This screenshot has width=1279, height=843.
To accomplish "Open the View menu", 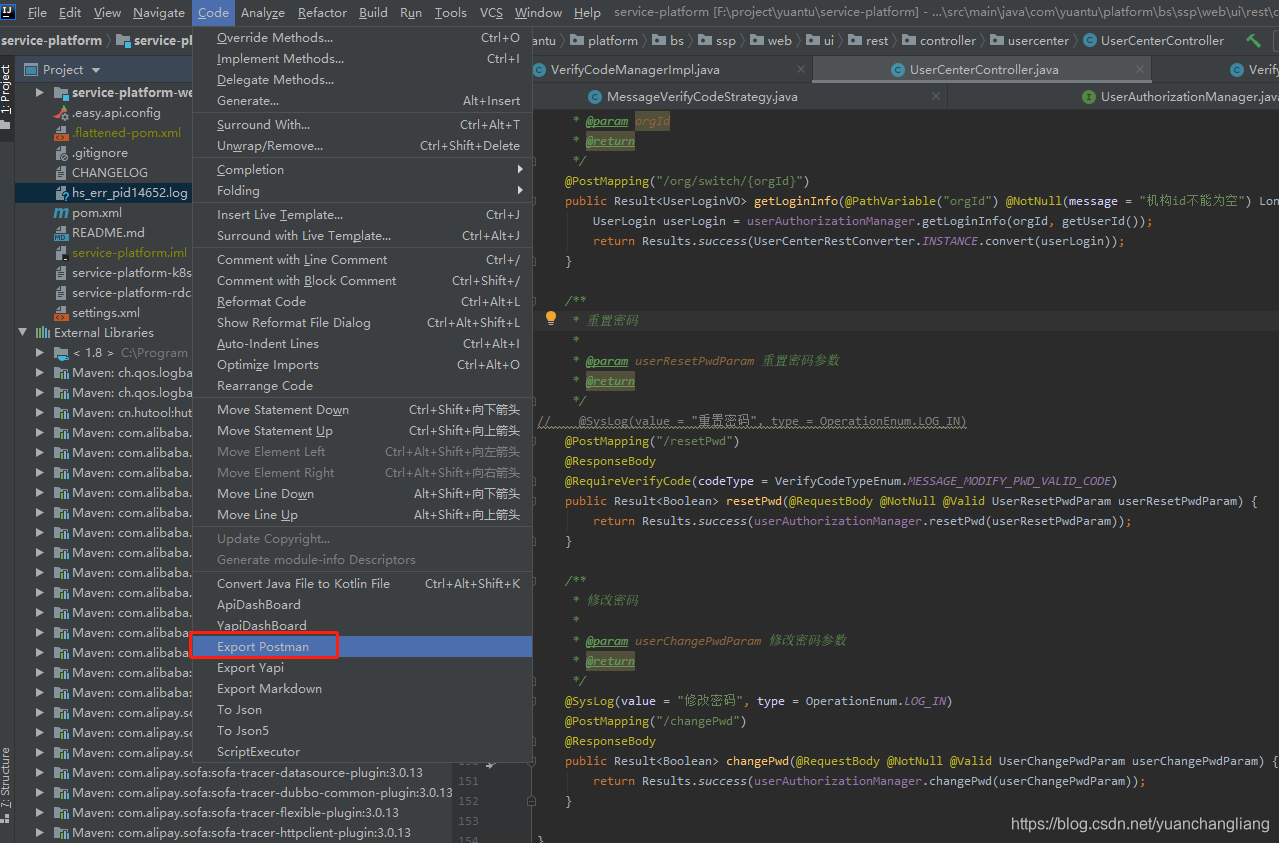I will tap(107, 12).
